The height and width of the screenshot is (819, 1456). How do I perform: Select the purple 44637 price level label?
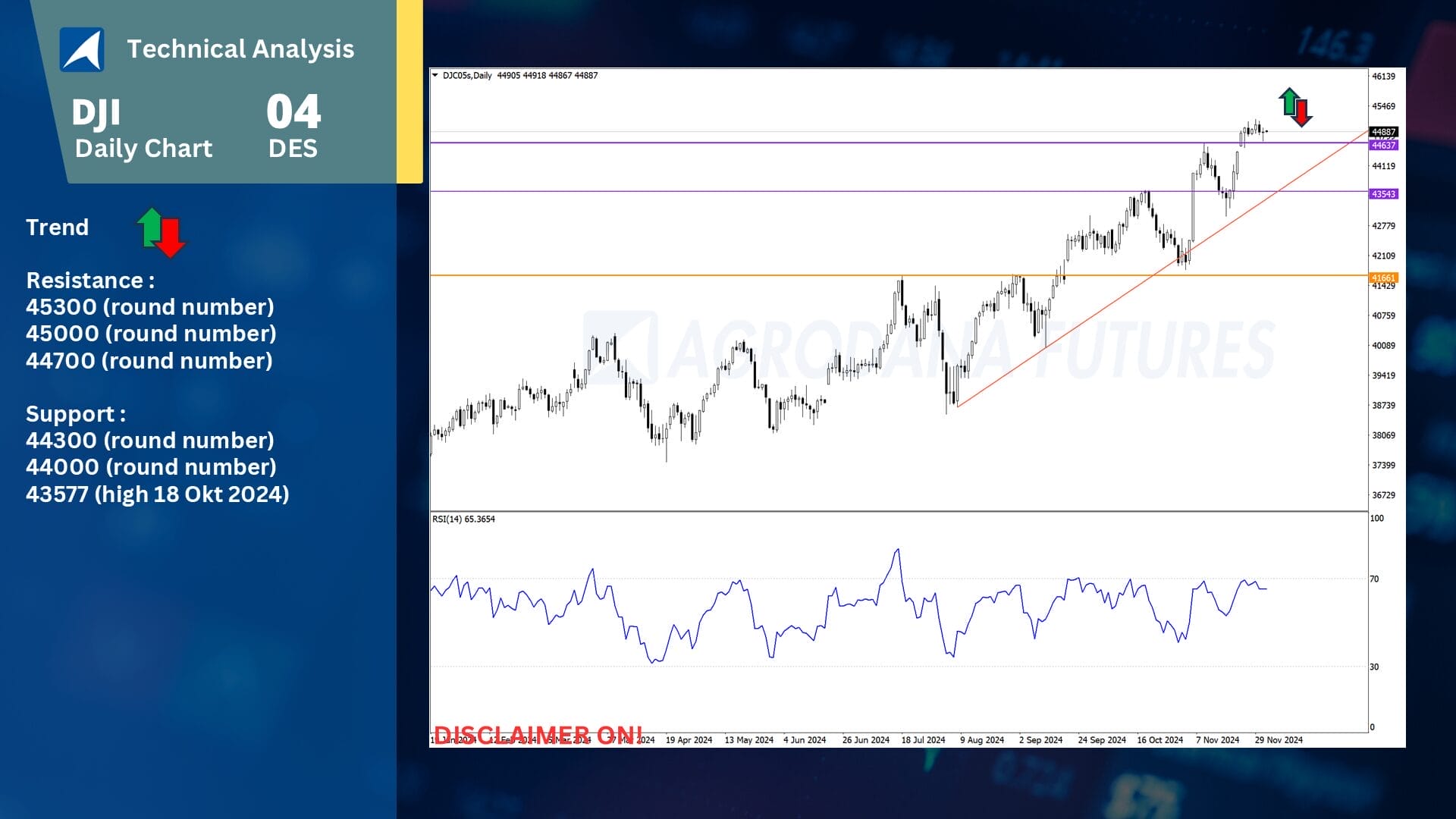coord(1383,145)
